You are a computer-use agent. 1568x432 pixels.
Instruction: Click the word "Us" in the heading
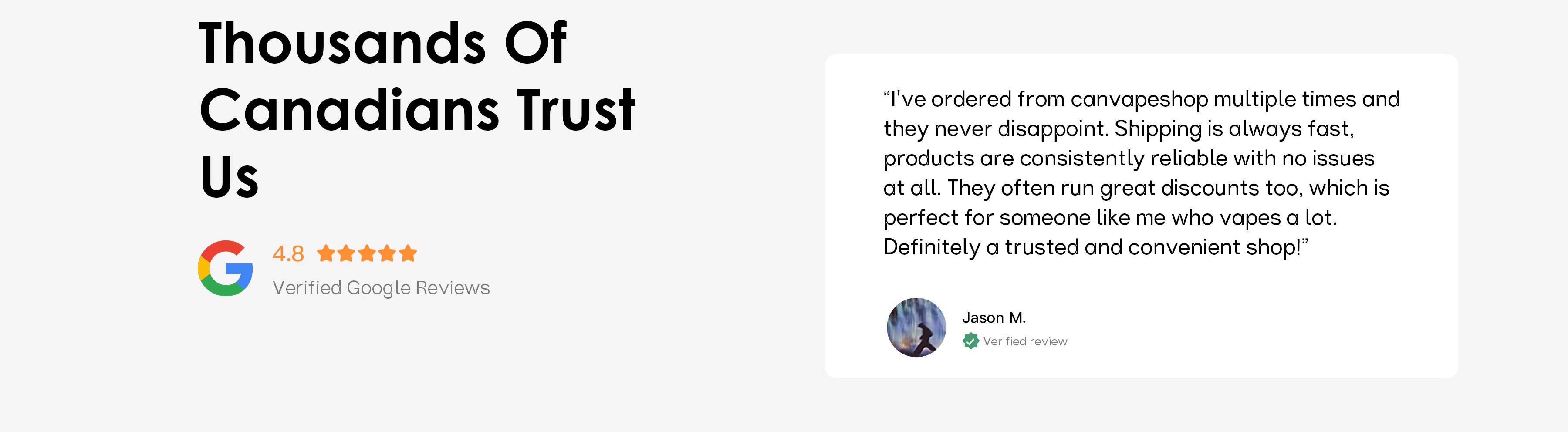229,177
